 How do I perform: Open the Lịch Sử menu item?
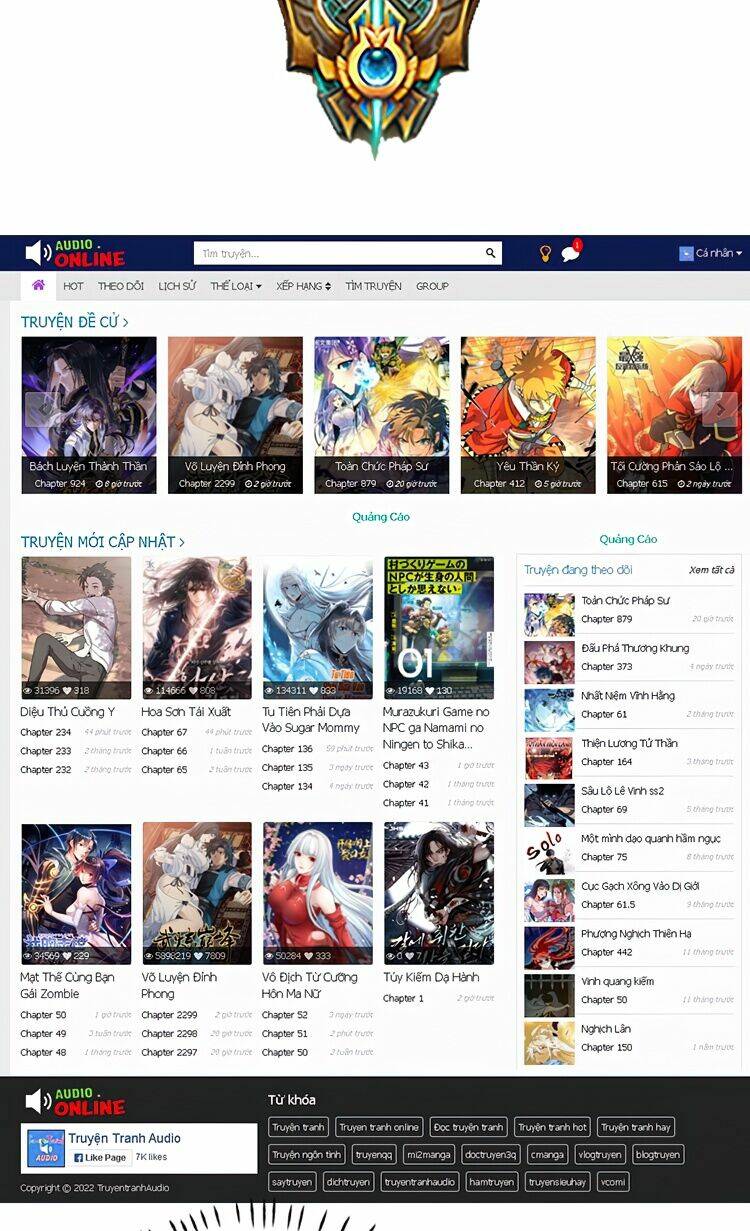[177, 287]
